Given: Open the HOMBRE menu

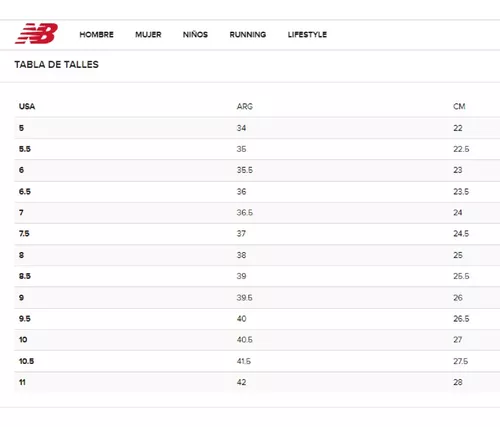Looking at the screenshot, I should (96, 35).
